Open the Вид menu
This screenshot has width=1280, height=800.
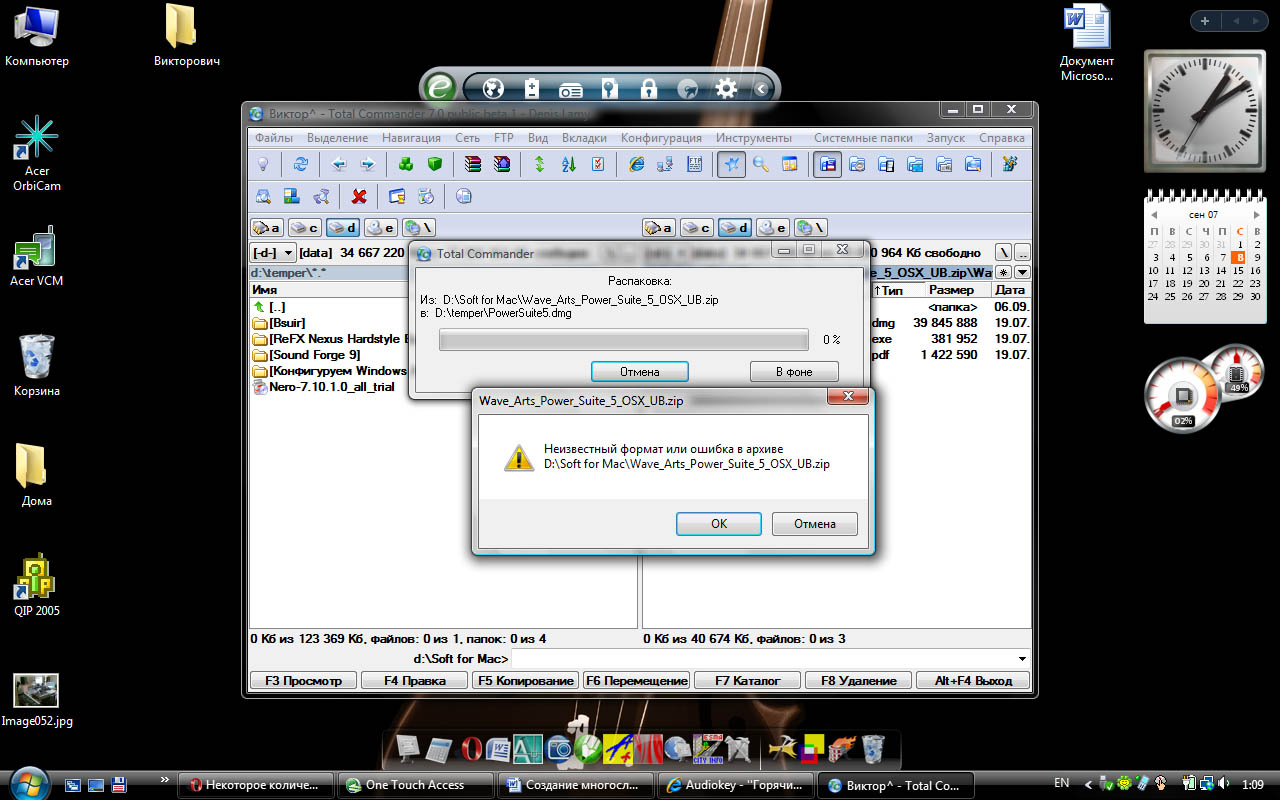coord(538,138)
